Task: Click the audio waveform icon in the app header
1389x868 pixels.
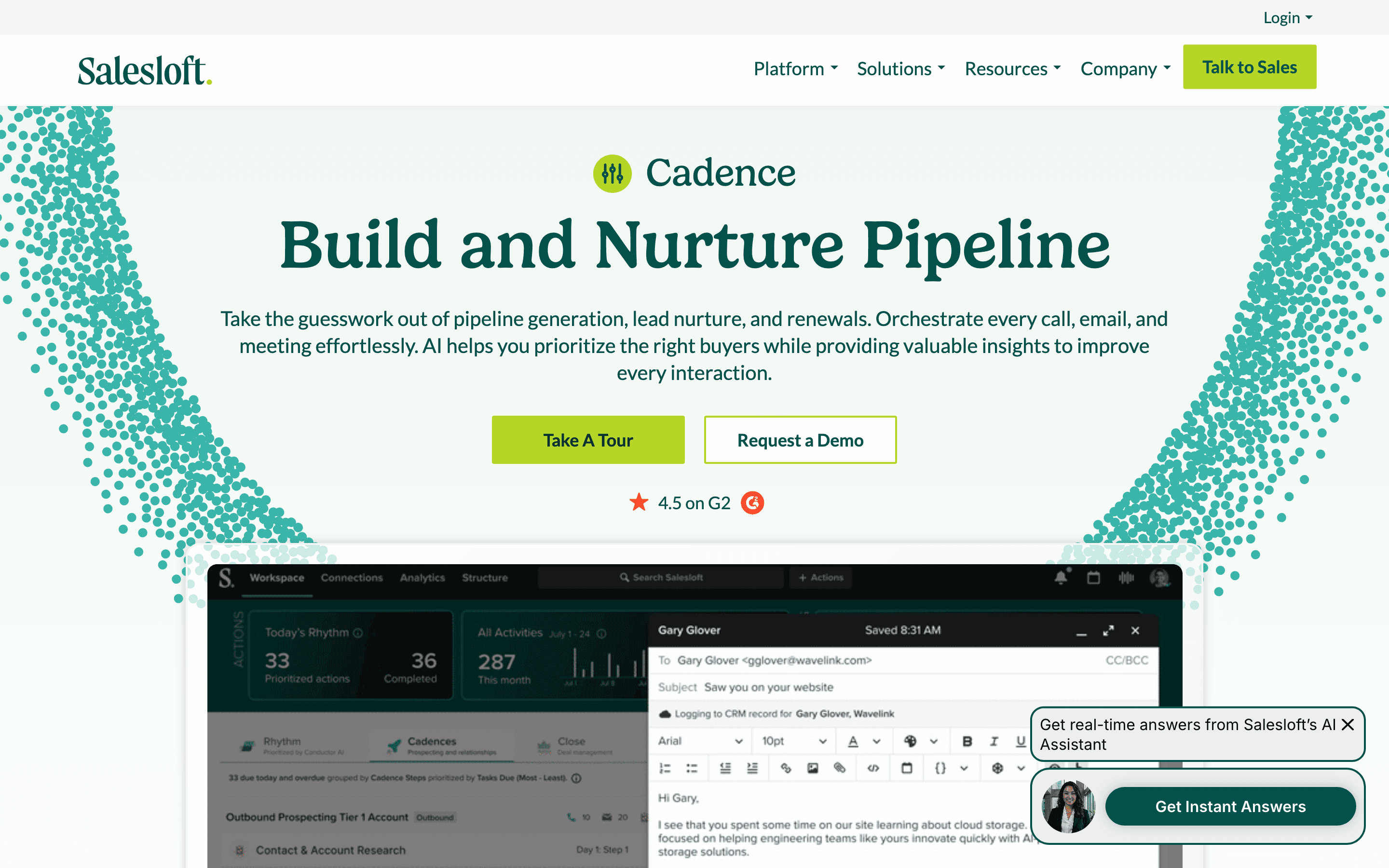Action: click(1126, 578)
